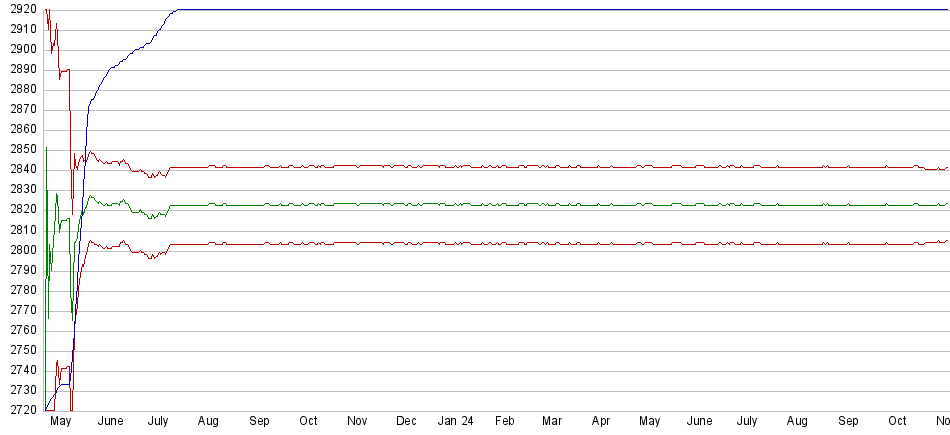
Task: Select the 2720 value at the axis bottom
Action: pos(19,410)
